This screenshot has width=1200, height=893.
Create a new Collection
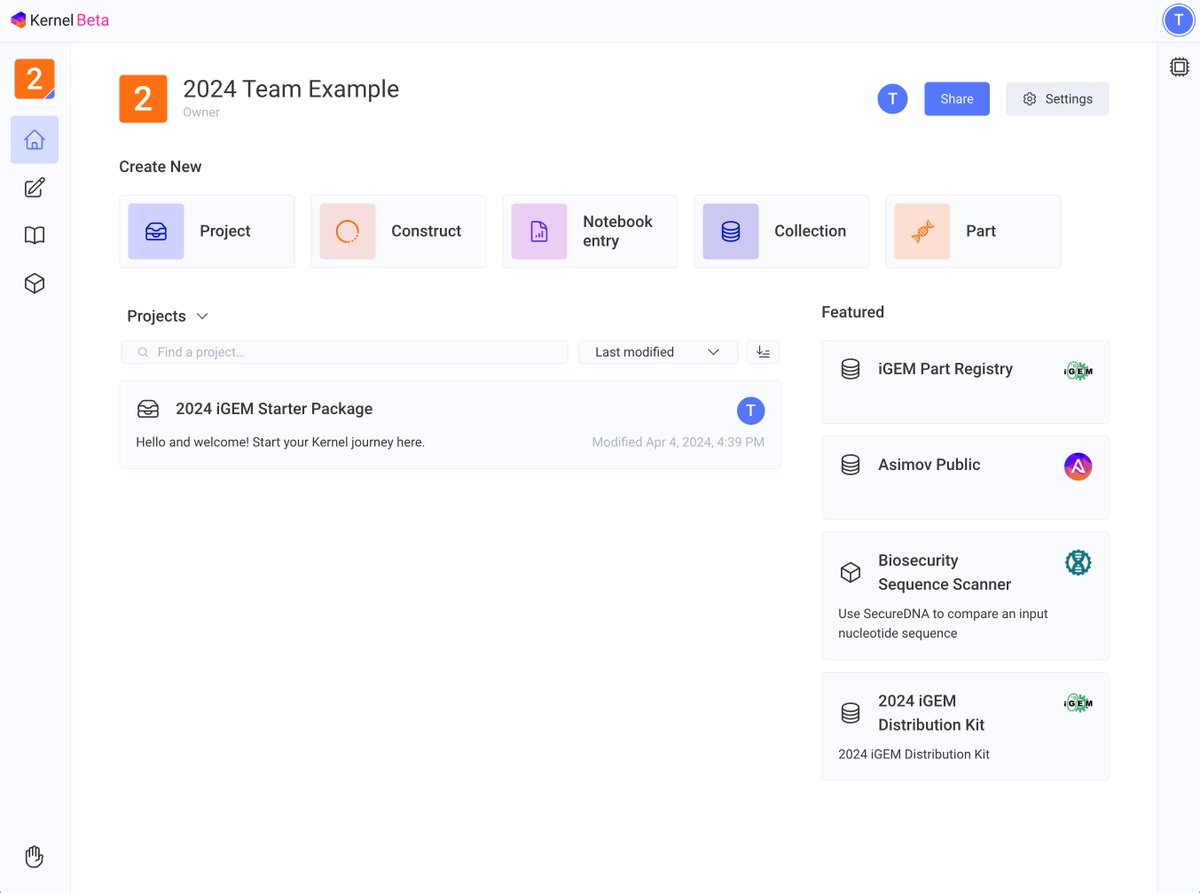click(782, 231)
